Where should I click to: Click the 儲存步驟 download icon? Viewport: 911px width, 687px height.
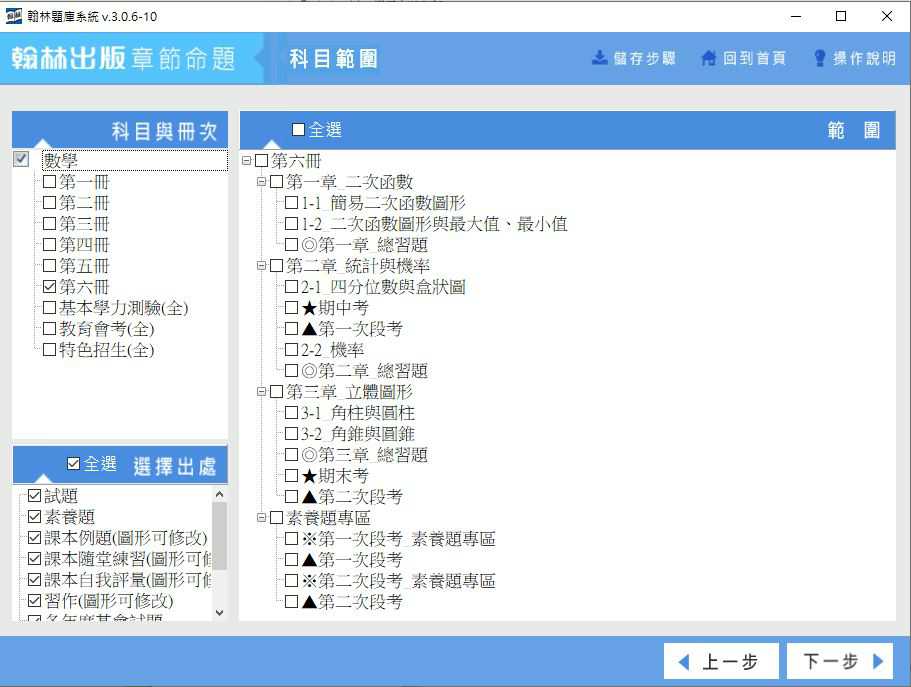600,58
